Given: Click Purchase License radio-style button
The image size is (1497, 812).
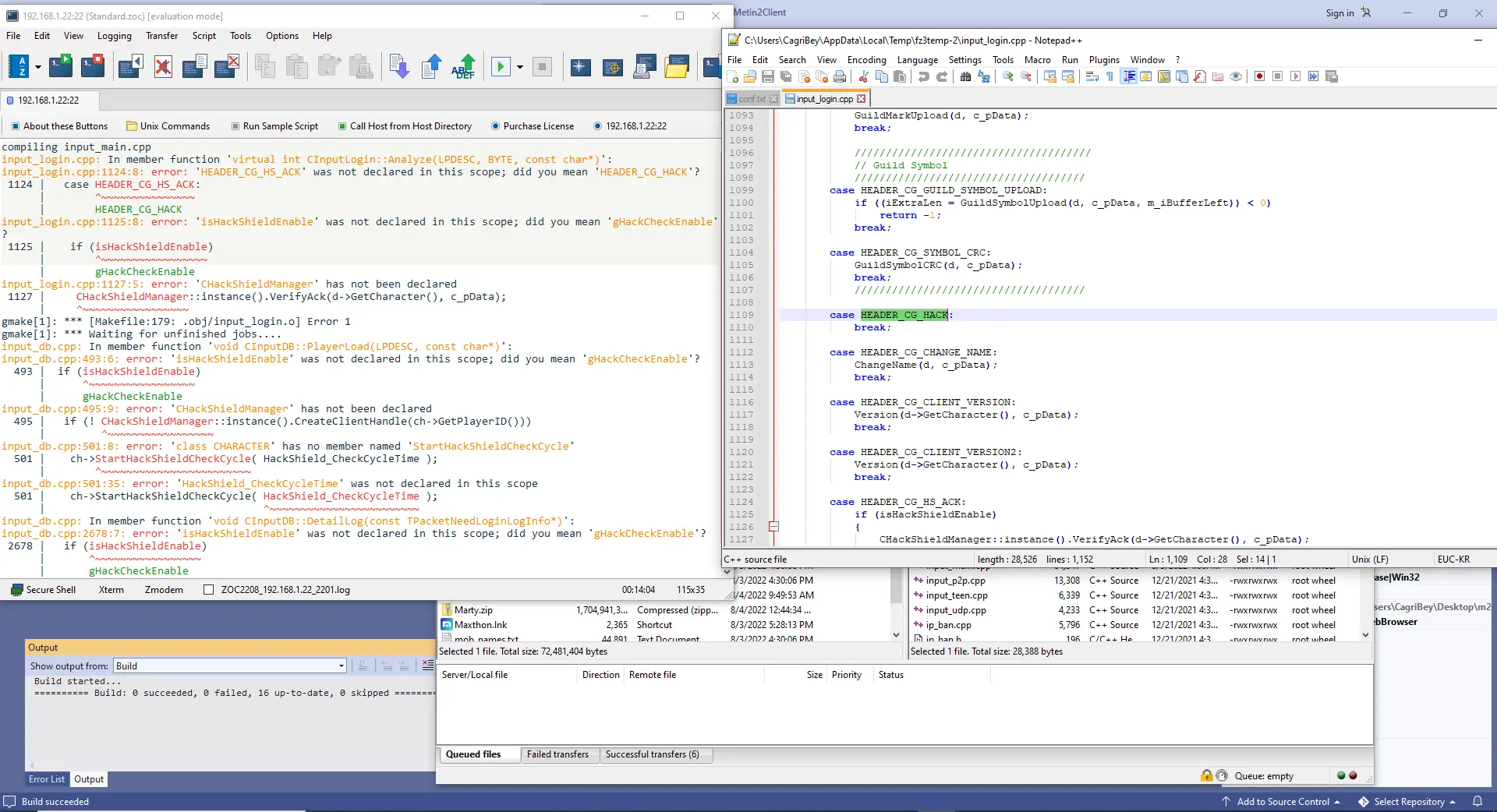Looking at the screenshot, I should 533,126.
